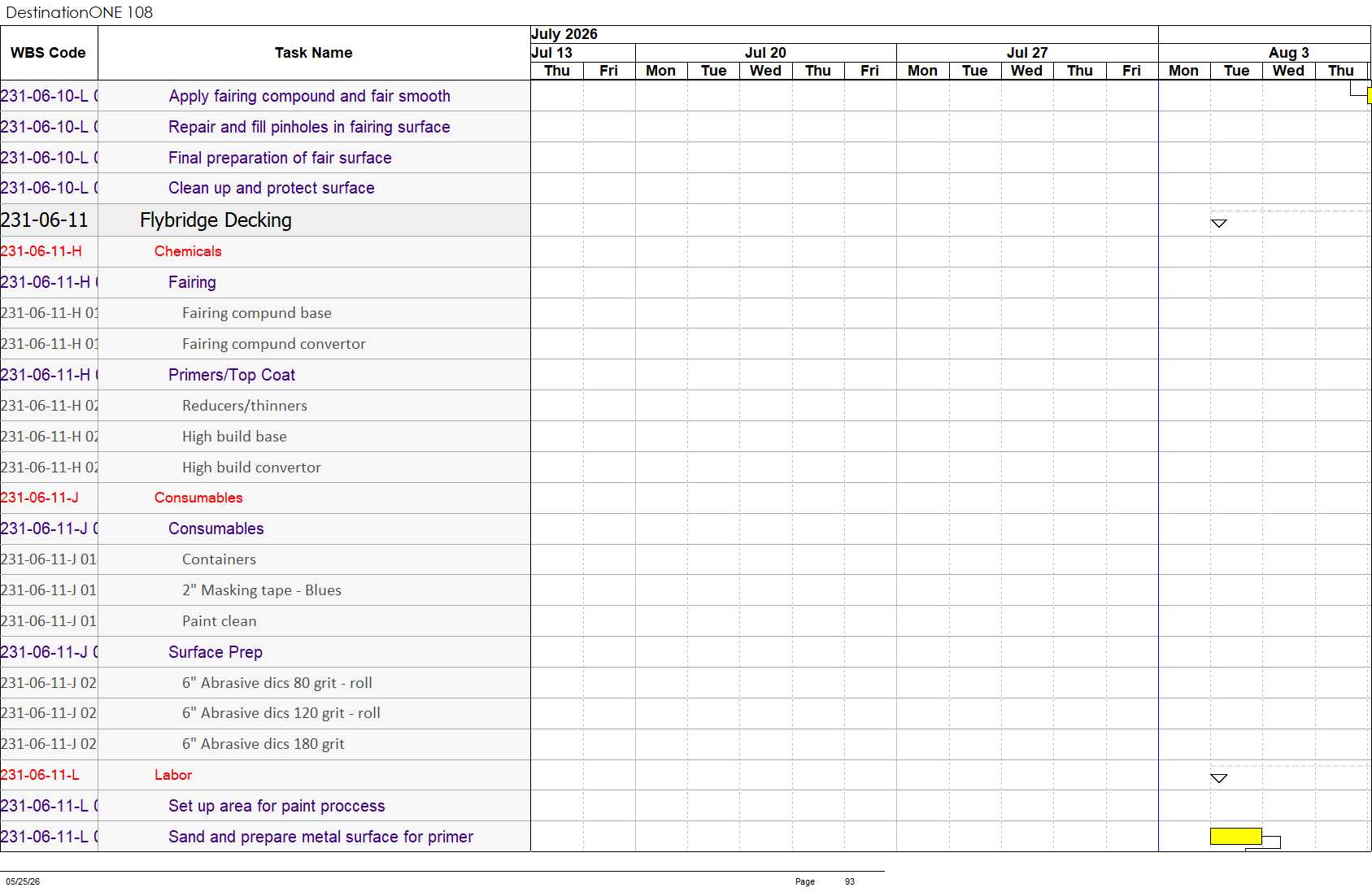Select 'Set up area for paint proccess' task
The image size is (1372, 892).
pyautogui.click(x=277, y=806)
